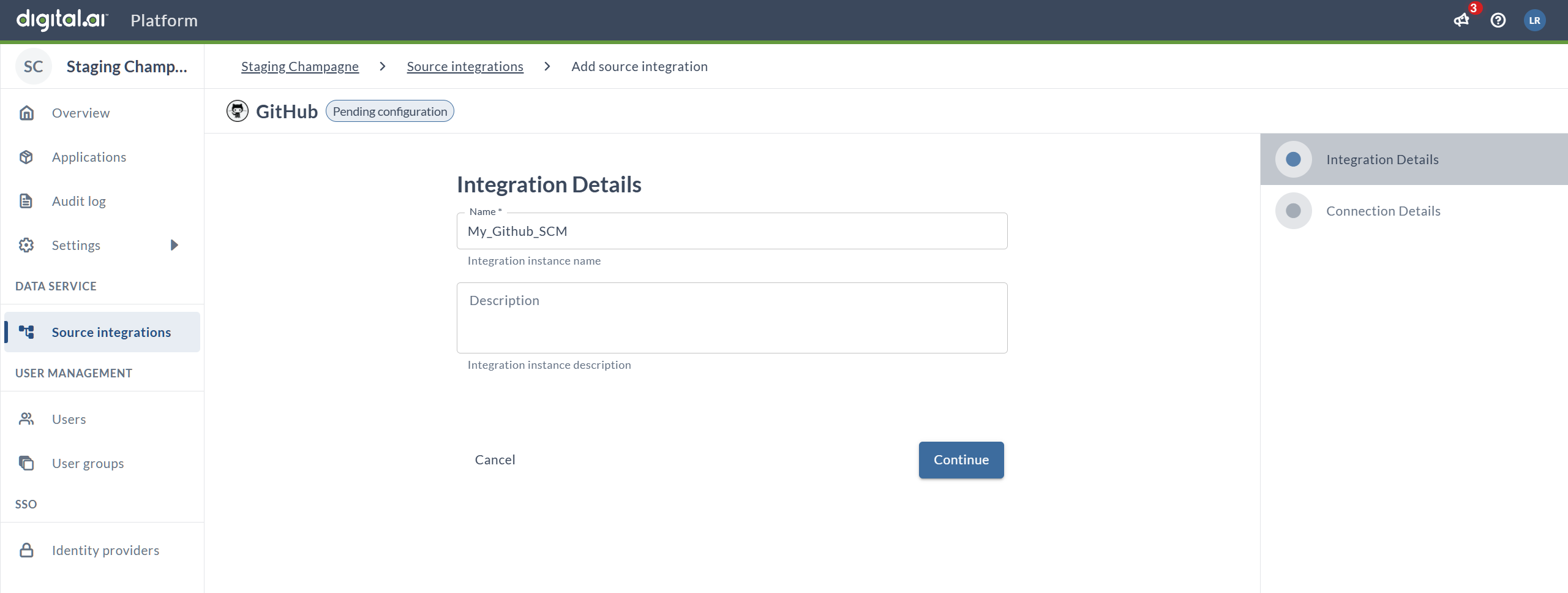This screenshot has height=593, width=1568.
Task: Open notifications via the bell icon
Action: pos(1461,20)
